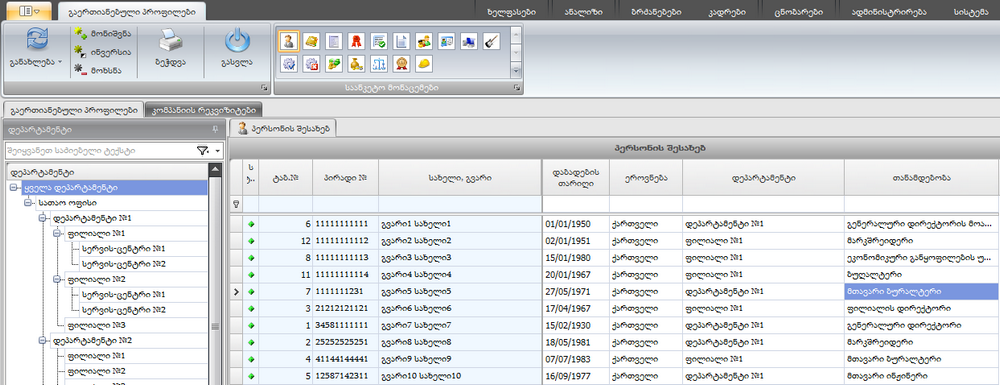Image resolution: width=1000 pixels, height=385 pixels.
Task: Expand the icon gallery with bottom arrow
Action: [515, 71]
